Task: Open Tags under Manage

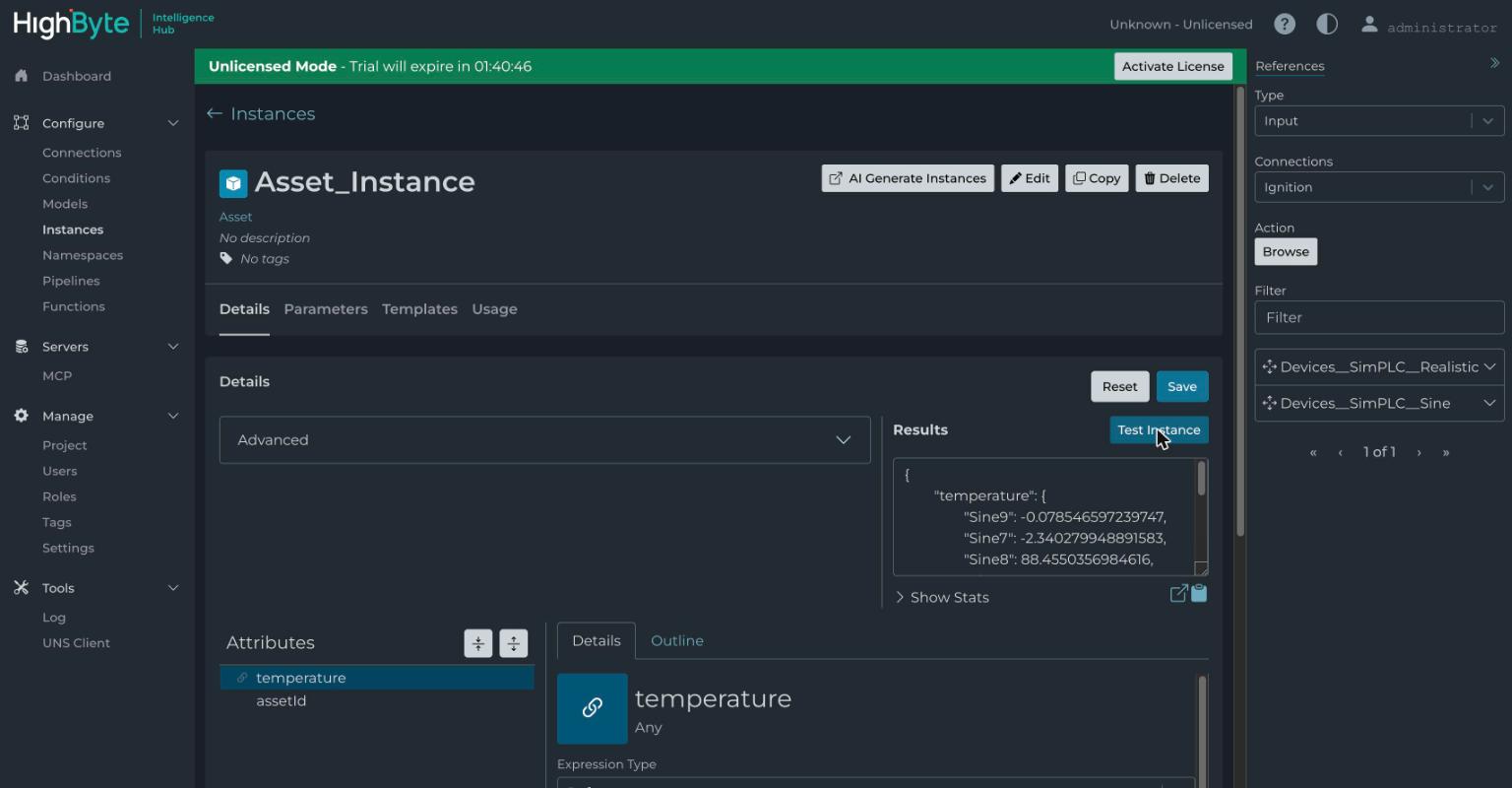Action: [56, 522]
